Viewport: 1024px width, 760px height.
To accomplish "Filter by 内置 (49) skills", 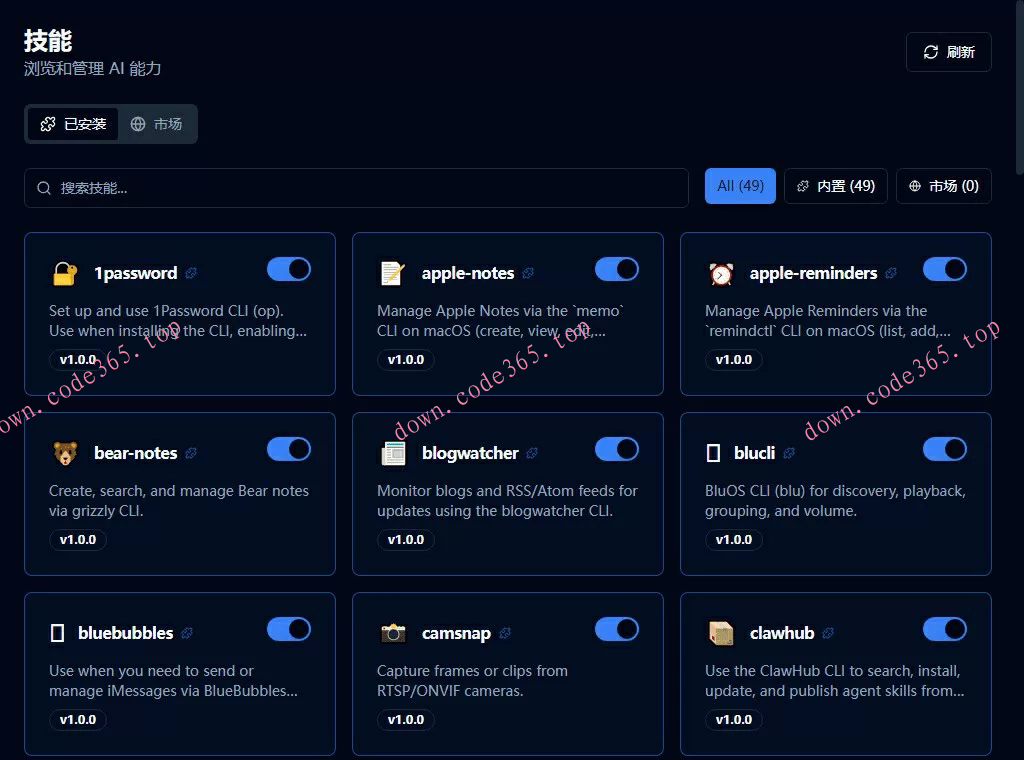I will coord(835,186).
